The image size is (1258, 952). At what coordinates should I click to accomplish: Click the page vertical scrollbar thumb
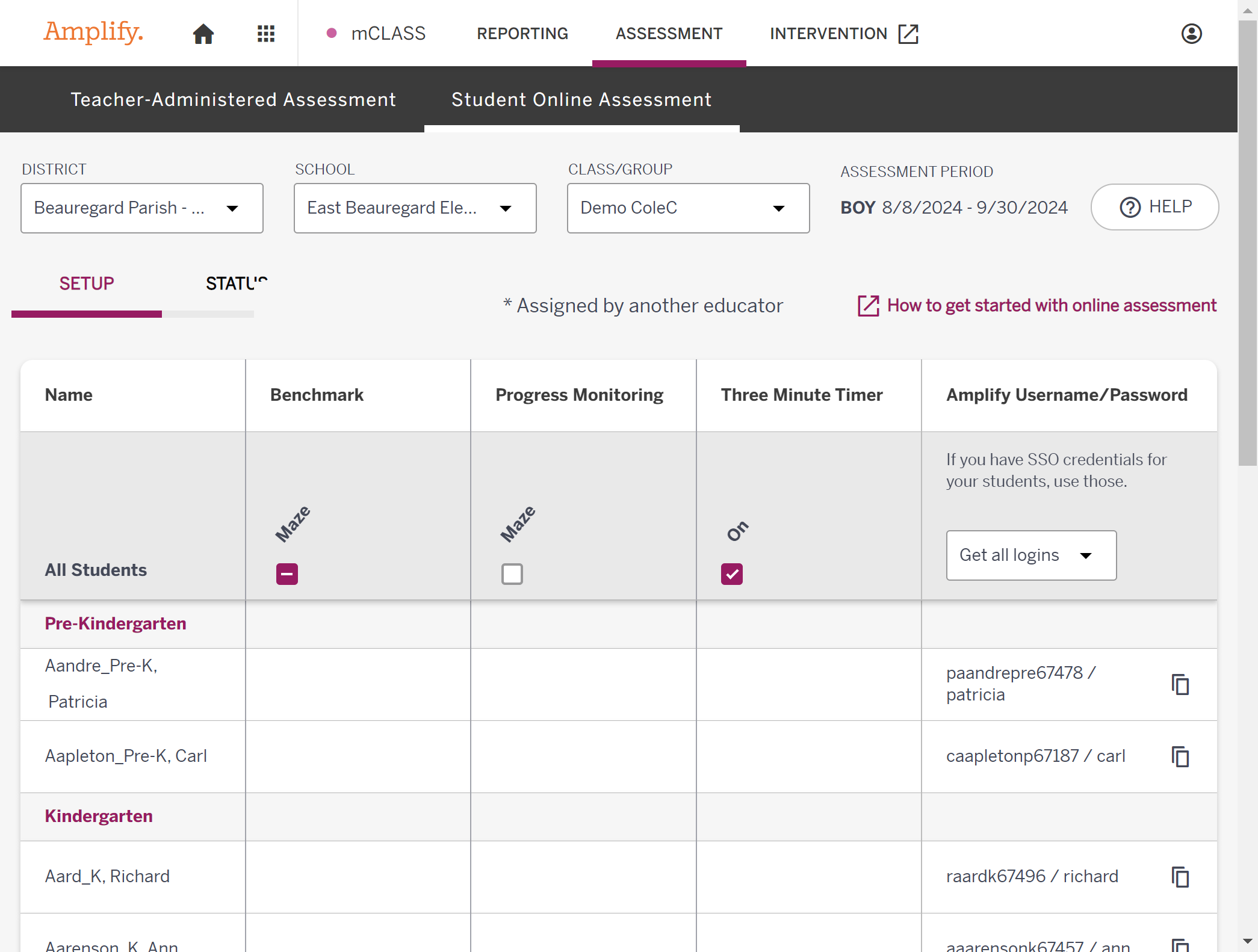coord(1247,243)
